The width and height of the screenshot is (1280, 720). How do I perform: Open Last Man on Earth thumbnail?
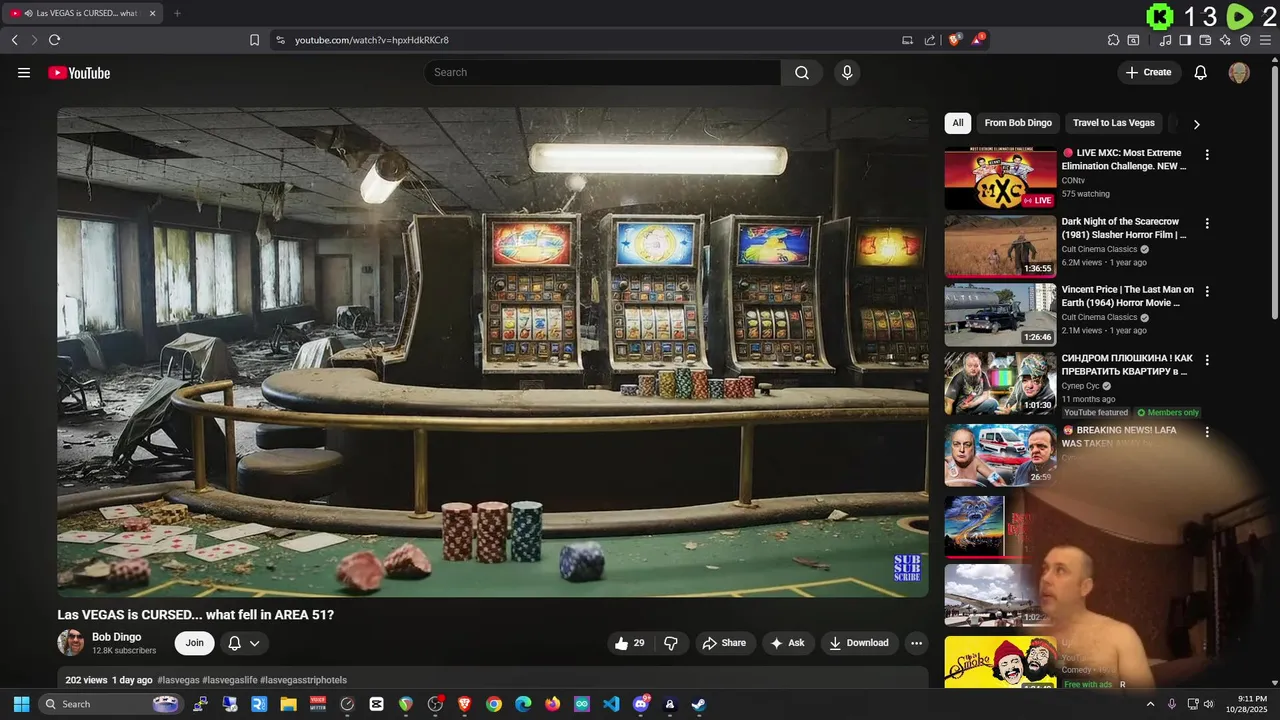(x=1000, y=314)
